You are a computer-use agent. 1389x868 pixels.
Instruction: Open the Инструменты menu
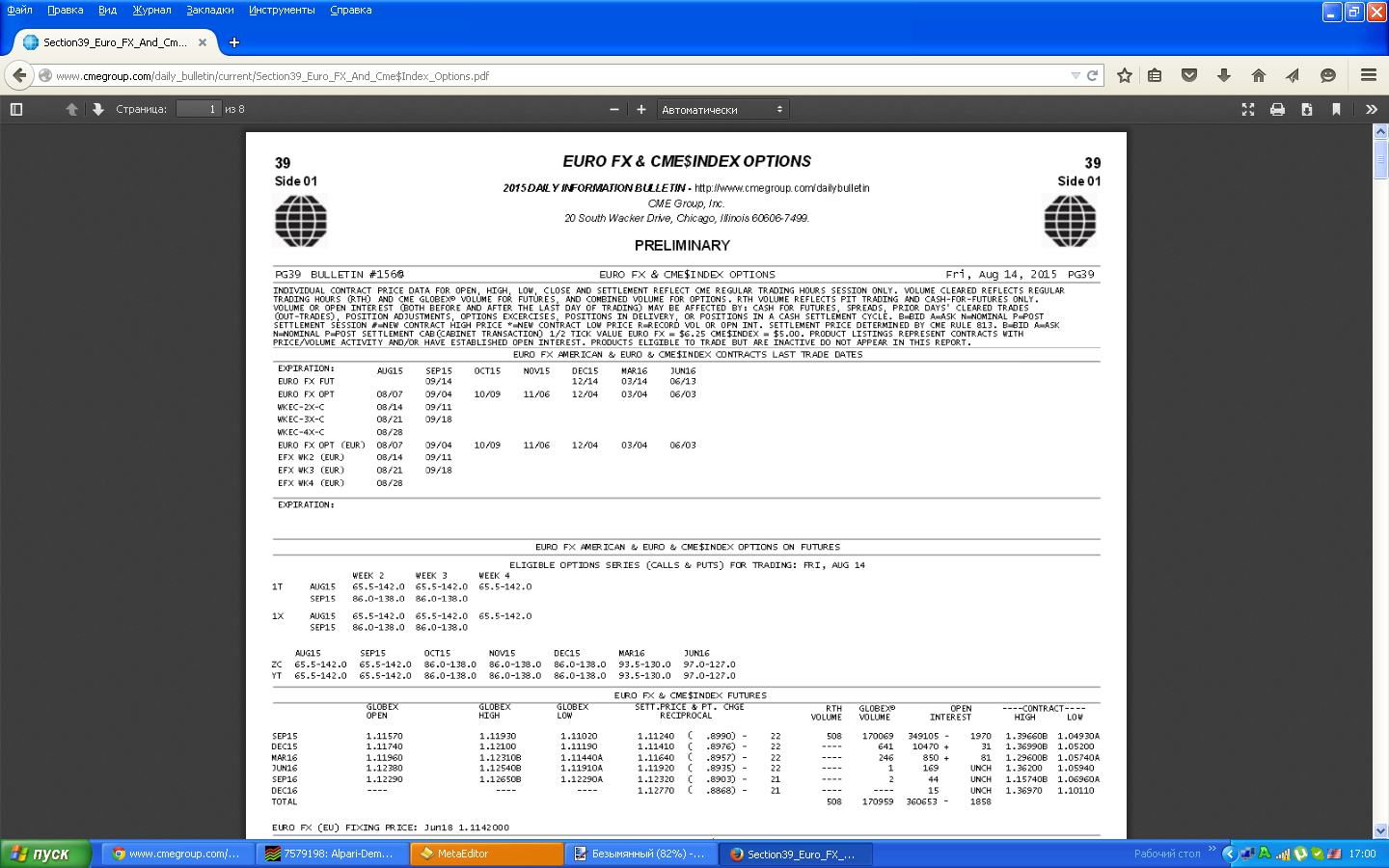282,10
